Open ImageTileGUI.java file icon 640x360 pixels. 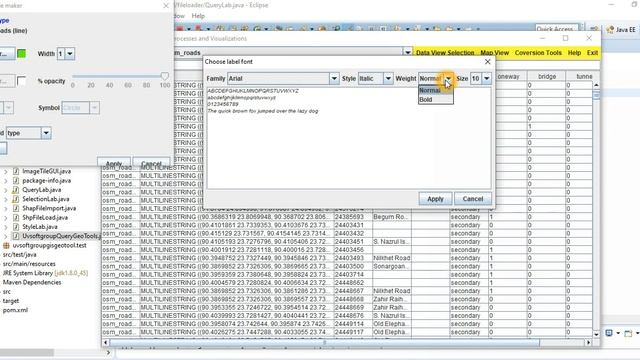(x=16, y=171)
